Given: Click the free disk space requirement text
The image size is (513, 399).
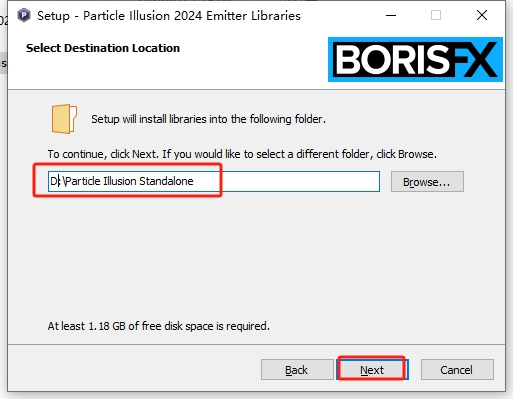Looking at the screenshot, I should click(158, 326).
